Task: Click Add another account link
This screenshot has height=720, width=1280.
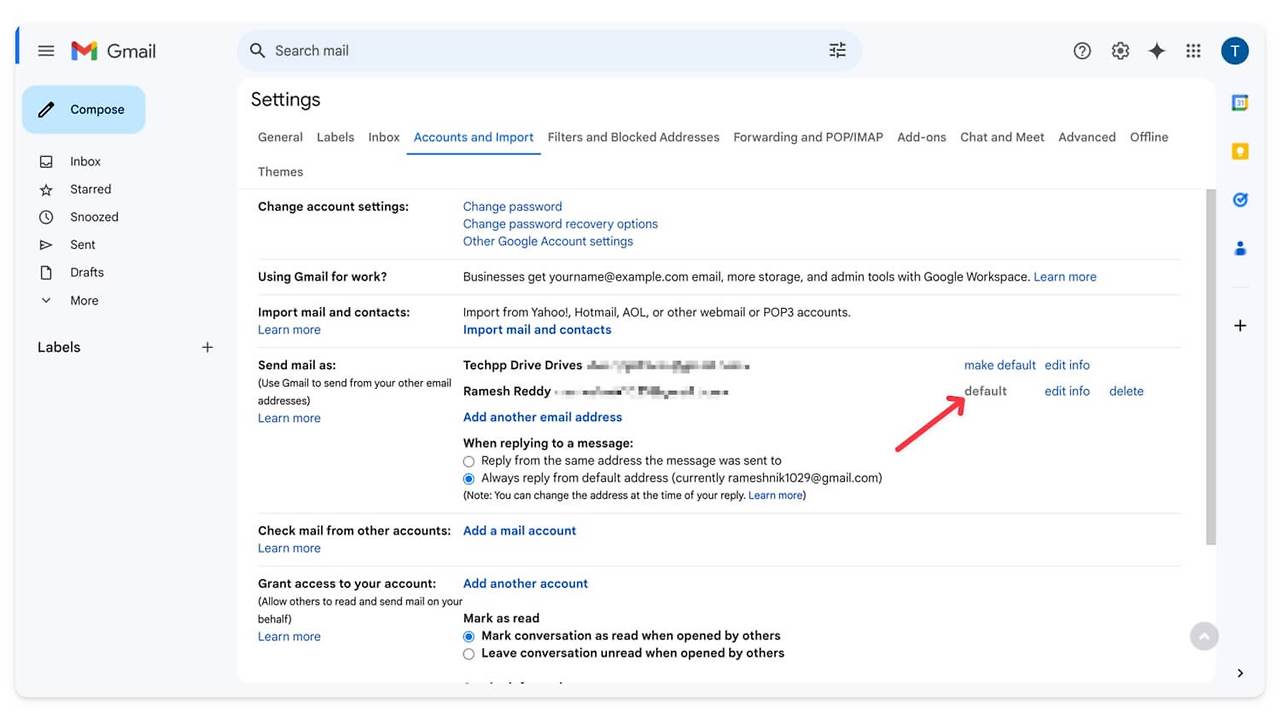Action: tap(525, 584)
